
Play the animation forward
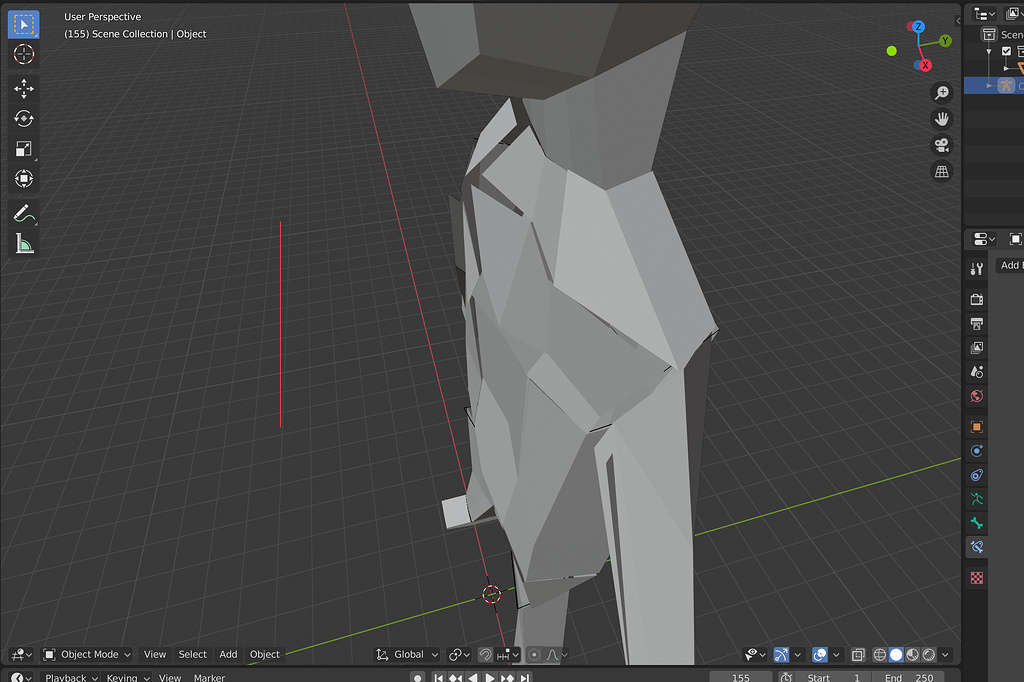490,677
